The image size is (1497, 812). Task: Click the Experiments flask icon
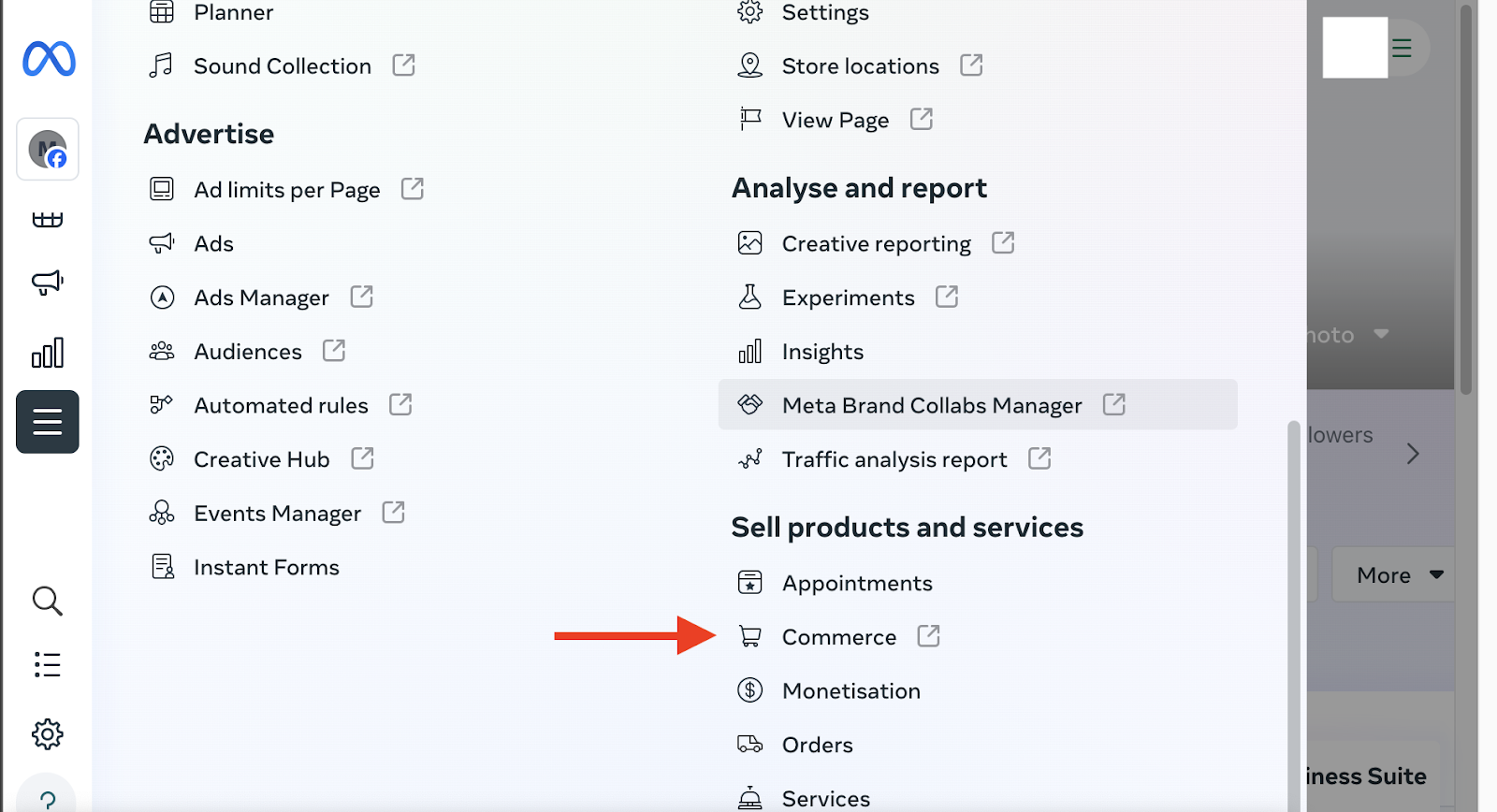[750, 297]
